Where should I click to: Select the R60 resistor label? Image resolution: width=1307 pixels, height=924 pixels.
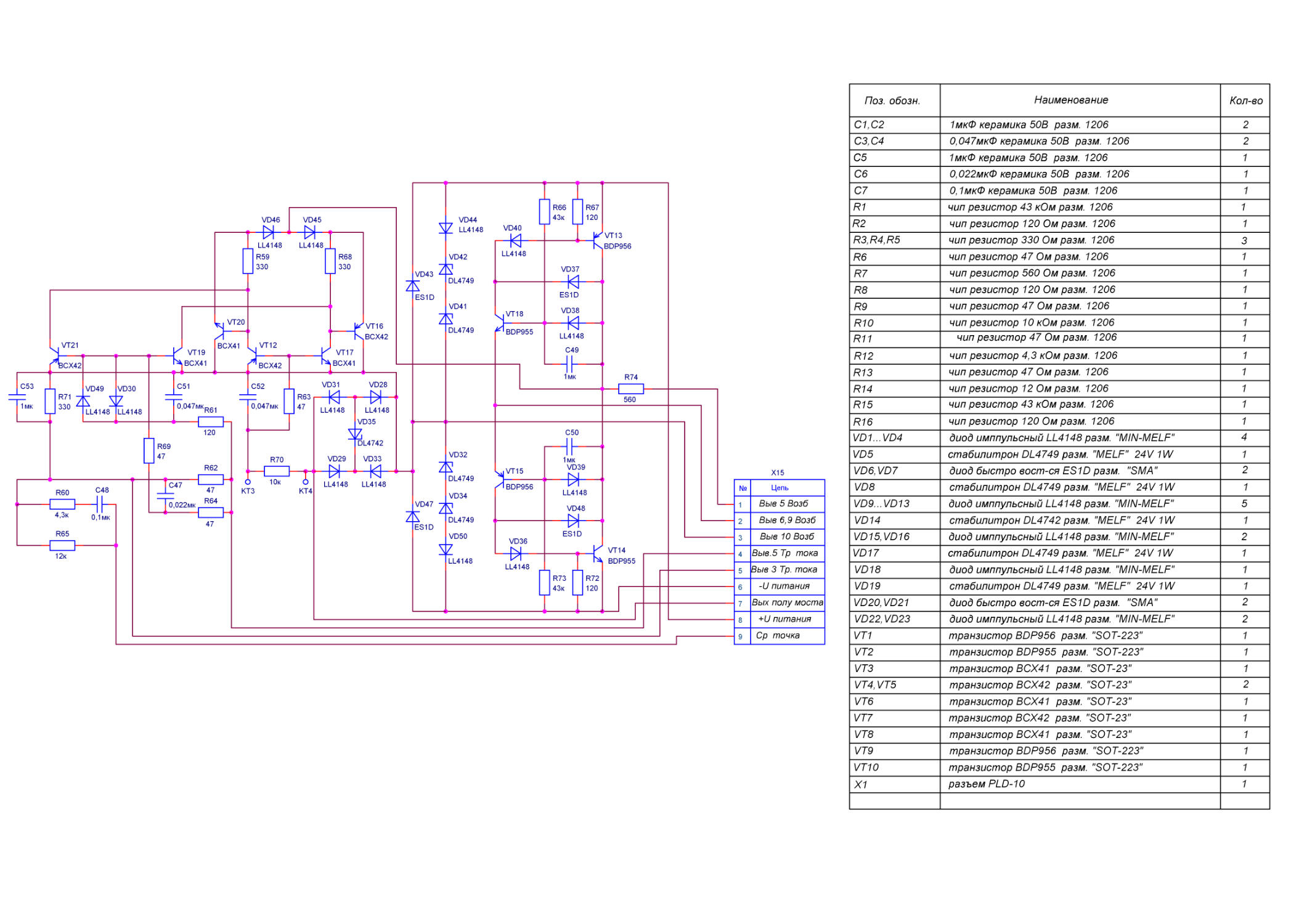coord(62,493)
